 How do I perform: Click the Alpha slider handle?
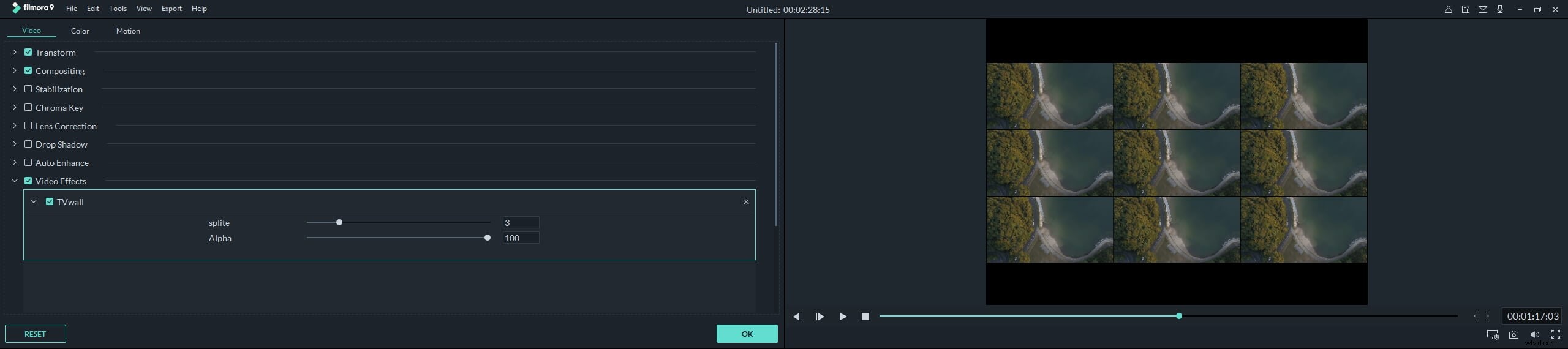(488, 238)
